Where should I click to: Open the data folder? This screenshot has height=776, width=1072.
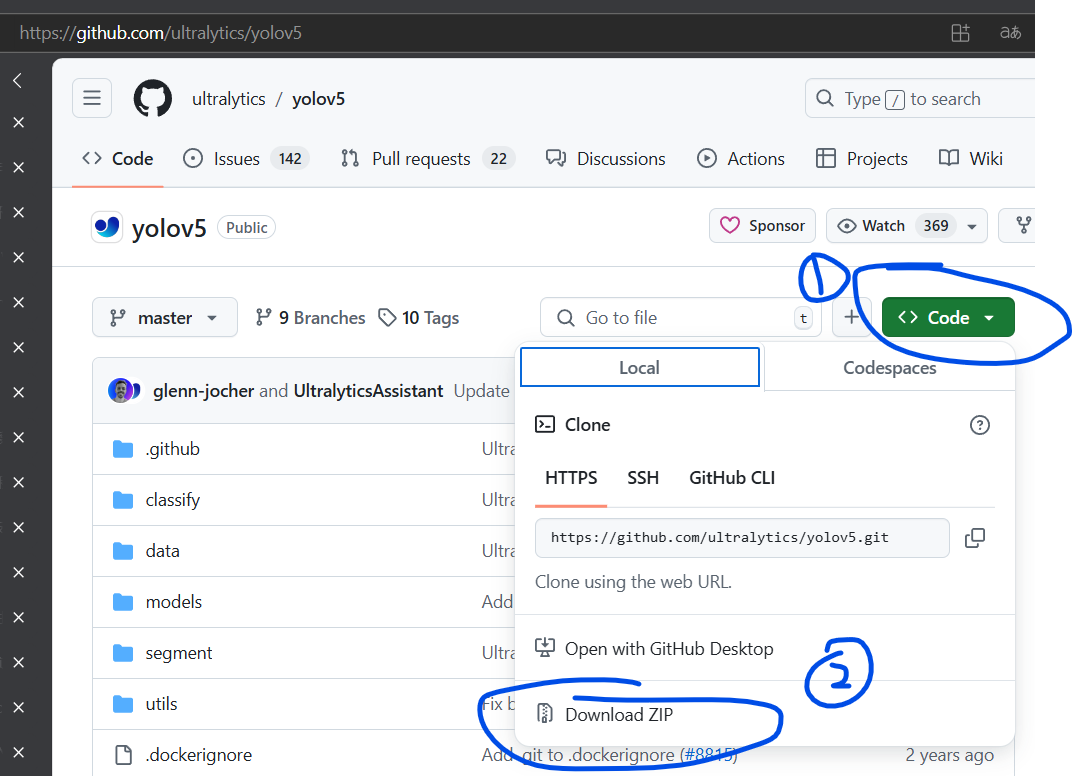point(163,551)
